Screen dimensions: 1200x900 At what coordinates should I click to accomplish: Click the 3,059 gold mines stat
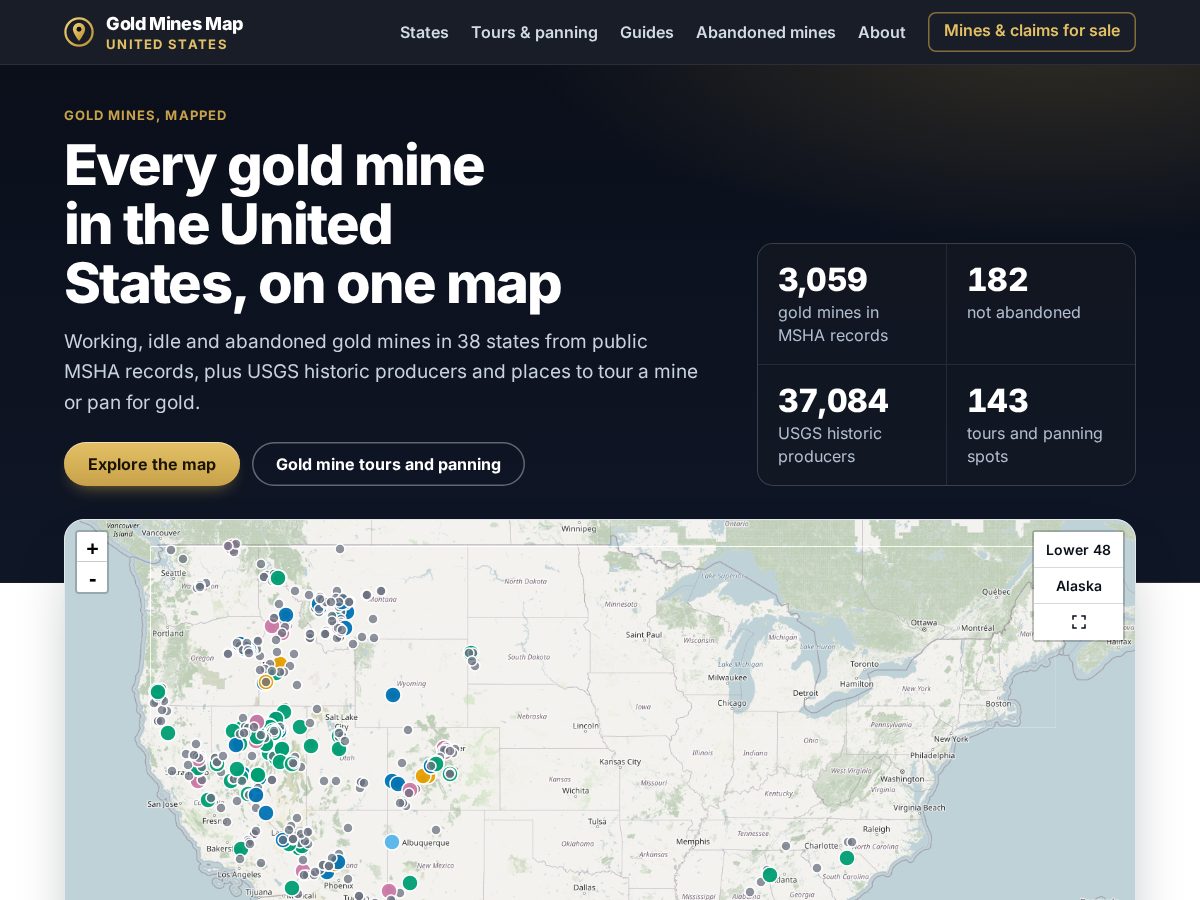852,304
